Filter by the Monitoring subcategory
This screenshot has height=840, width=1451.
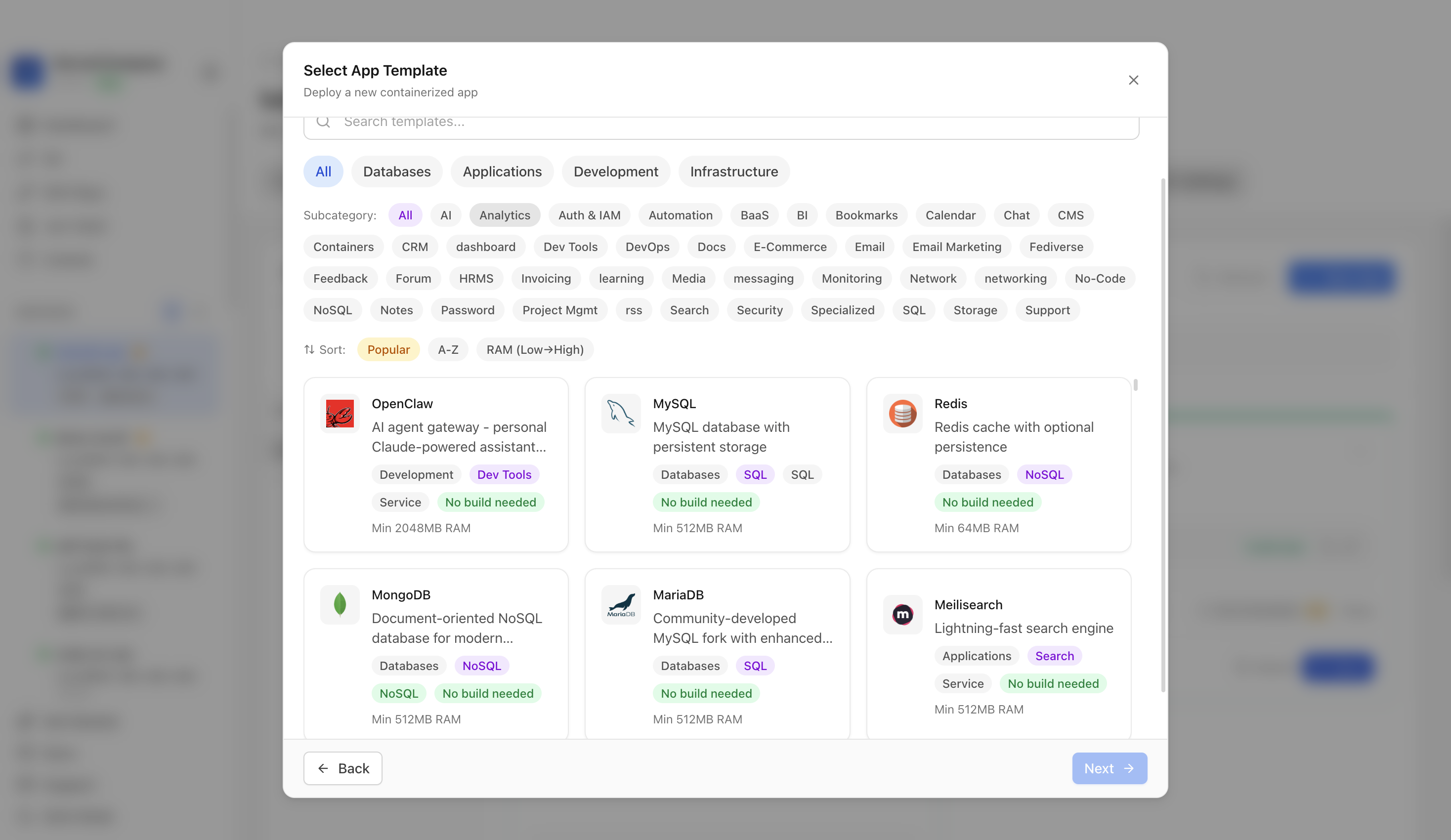tap(851, 278)
